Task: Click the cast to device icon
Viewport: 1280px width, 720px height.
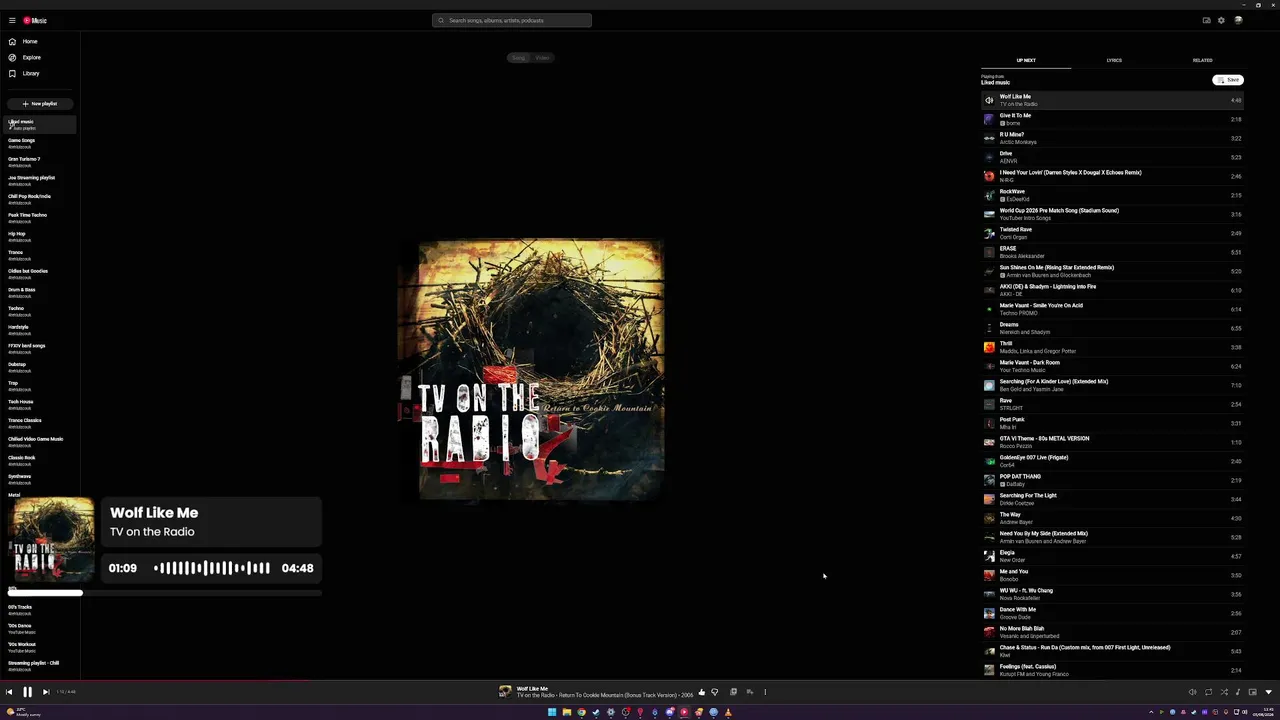Action: pos(1206,20)
